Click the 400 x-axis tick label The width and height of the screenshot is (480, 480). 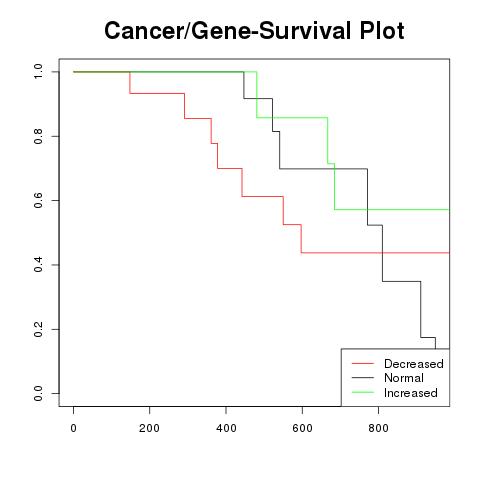[x=226, y=428]
